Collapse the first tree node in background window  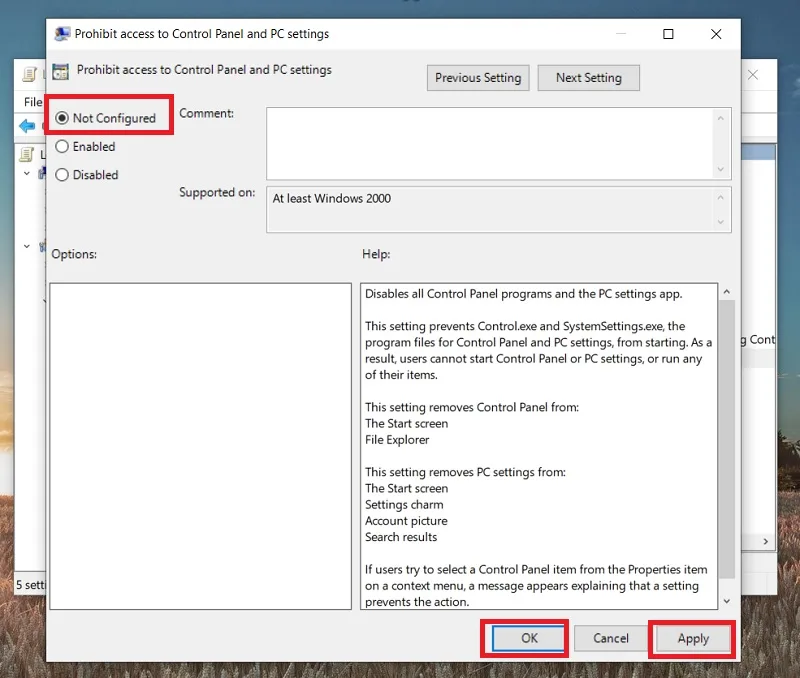[x=27, y=174]
